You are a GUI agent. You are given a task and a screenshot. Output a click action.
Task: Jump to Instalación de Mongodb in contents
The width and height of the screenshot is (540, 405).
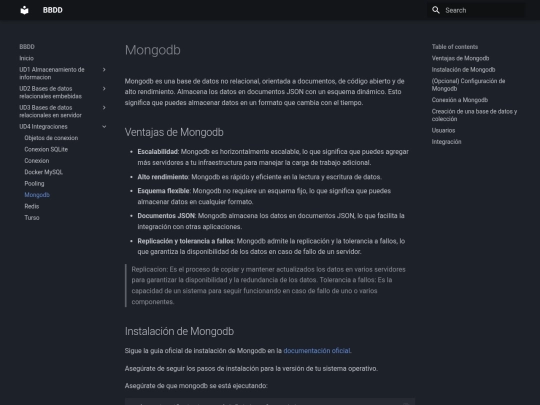pyautogui.click(x=464, y=70)
